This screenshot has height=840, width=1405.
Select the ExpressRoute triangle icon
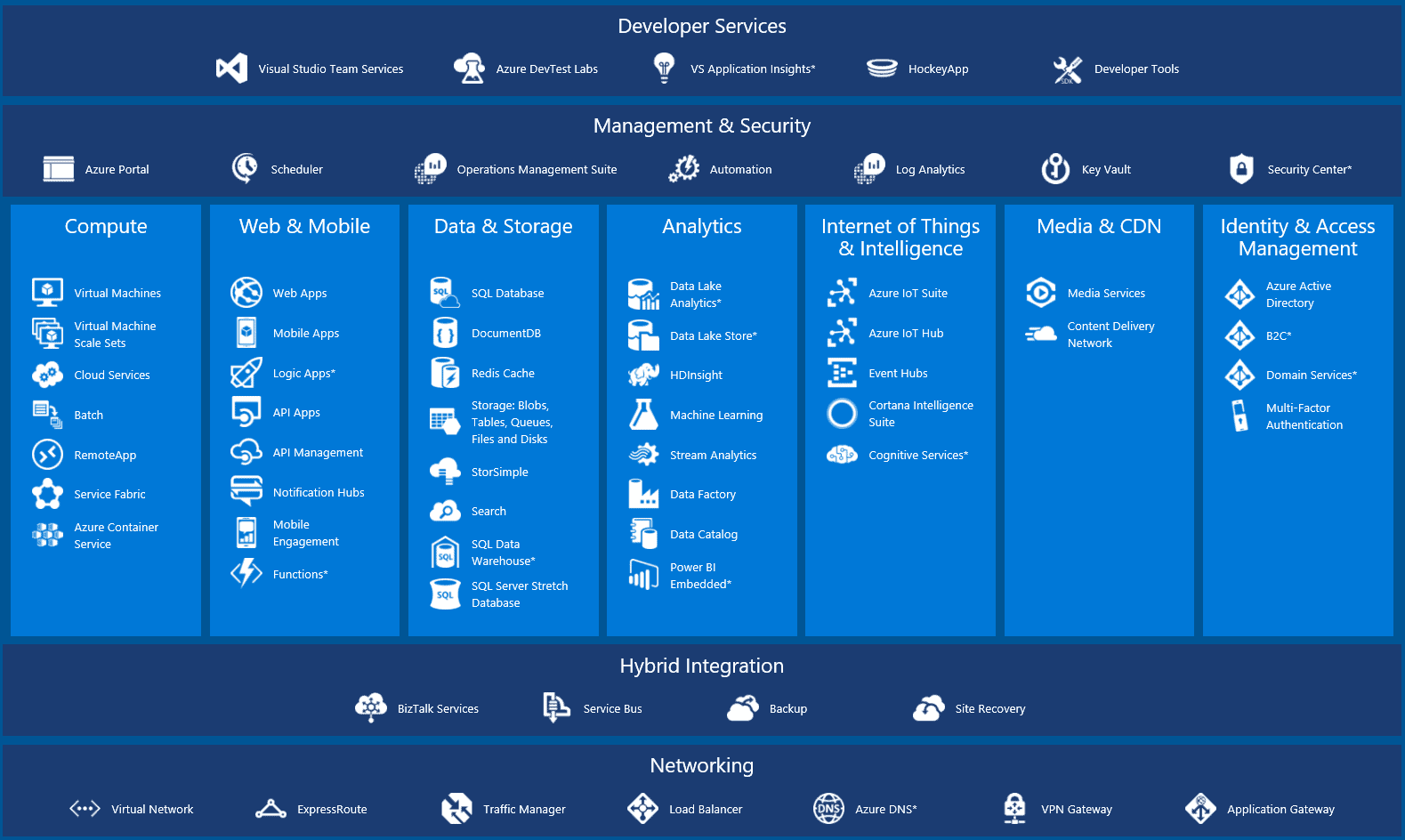point(271,809)
